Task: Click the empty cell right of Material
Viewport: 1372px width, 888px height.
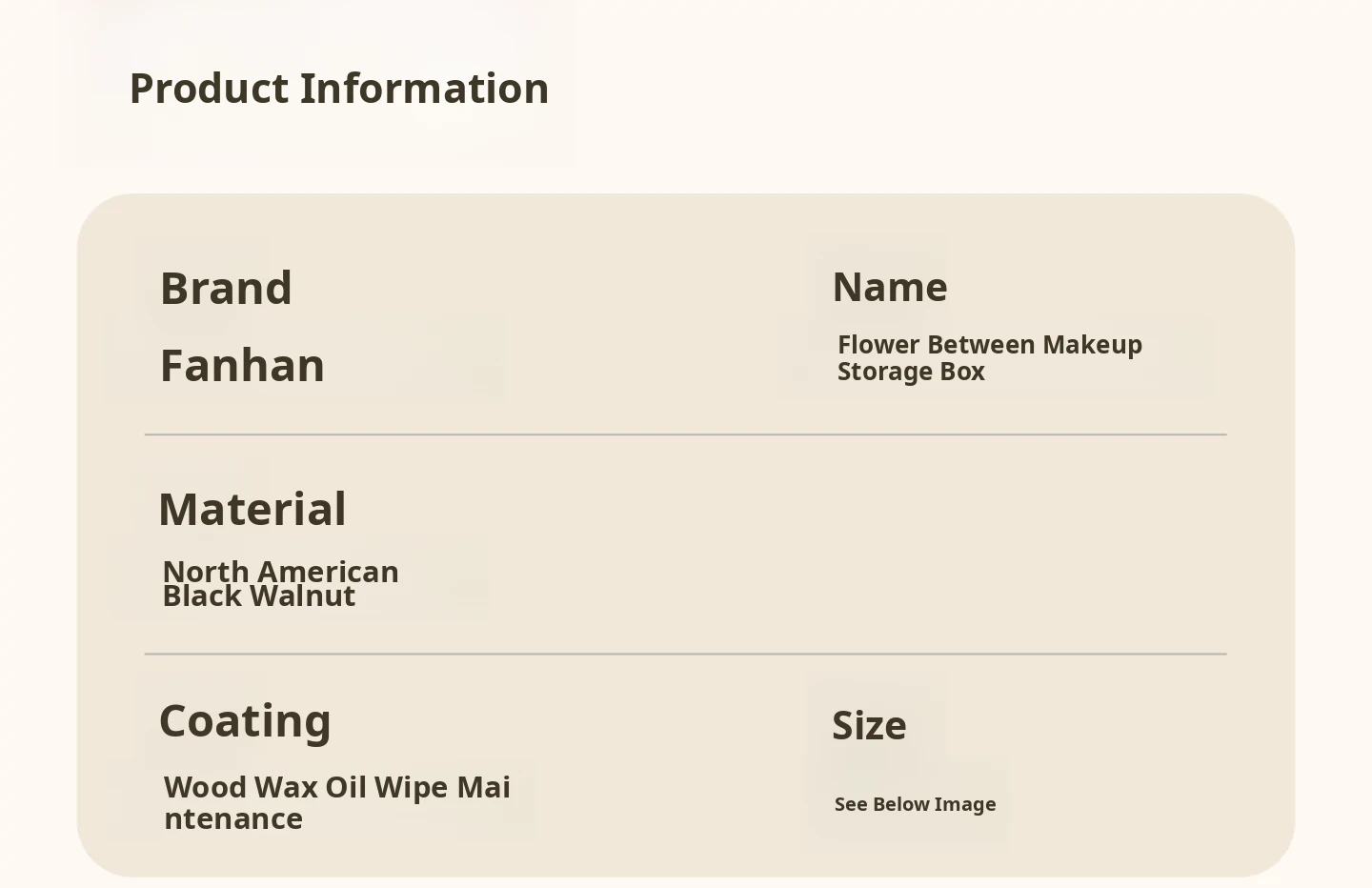Action: tap(953, 545)
